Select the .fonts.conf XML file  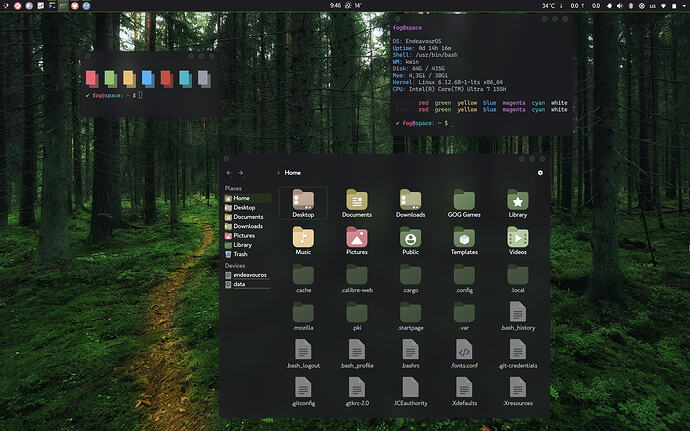464,354
